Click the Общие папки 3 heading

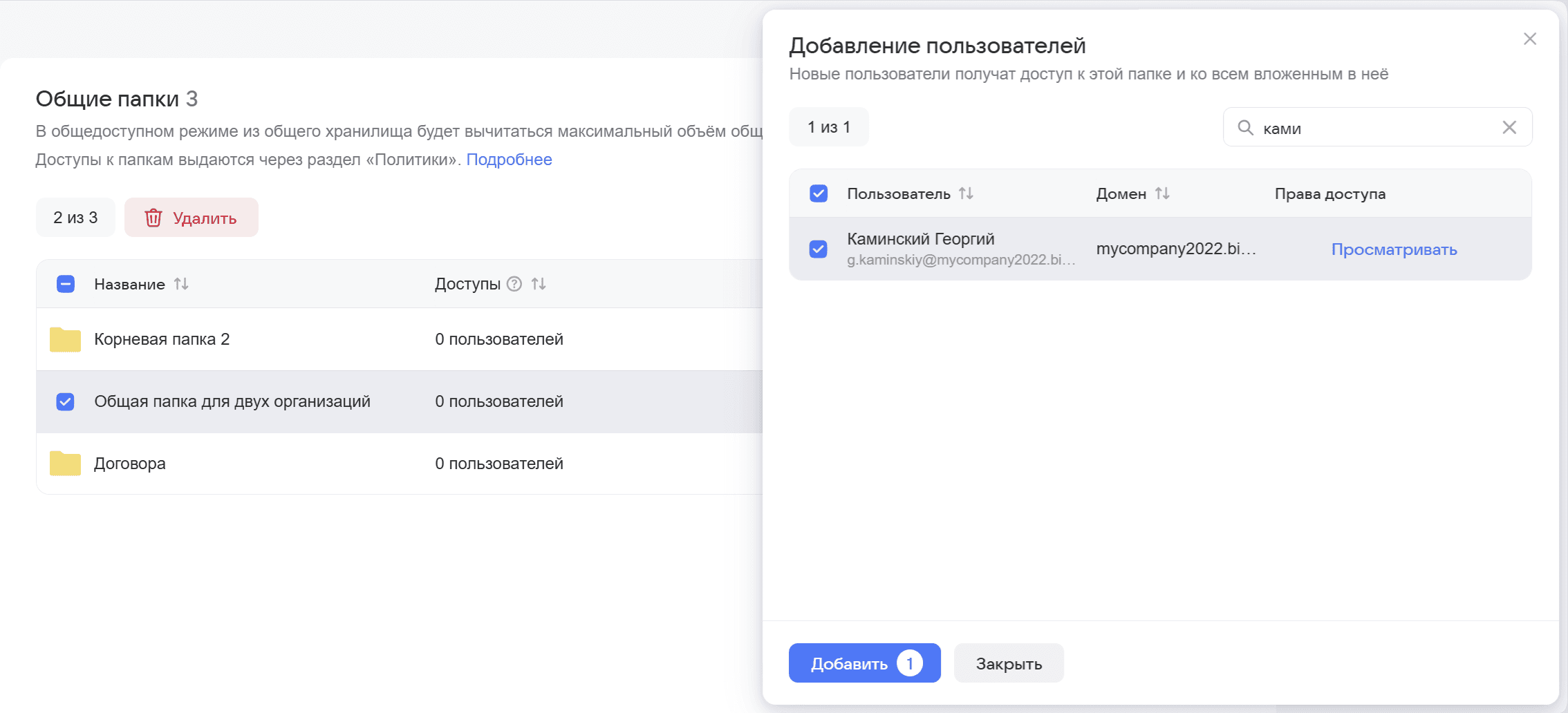click(x=117, y=99)
